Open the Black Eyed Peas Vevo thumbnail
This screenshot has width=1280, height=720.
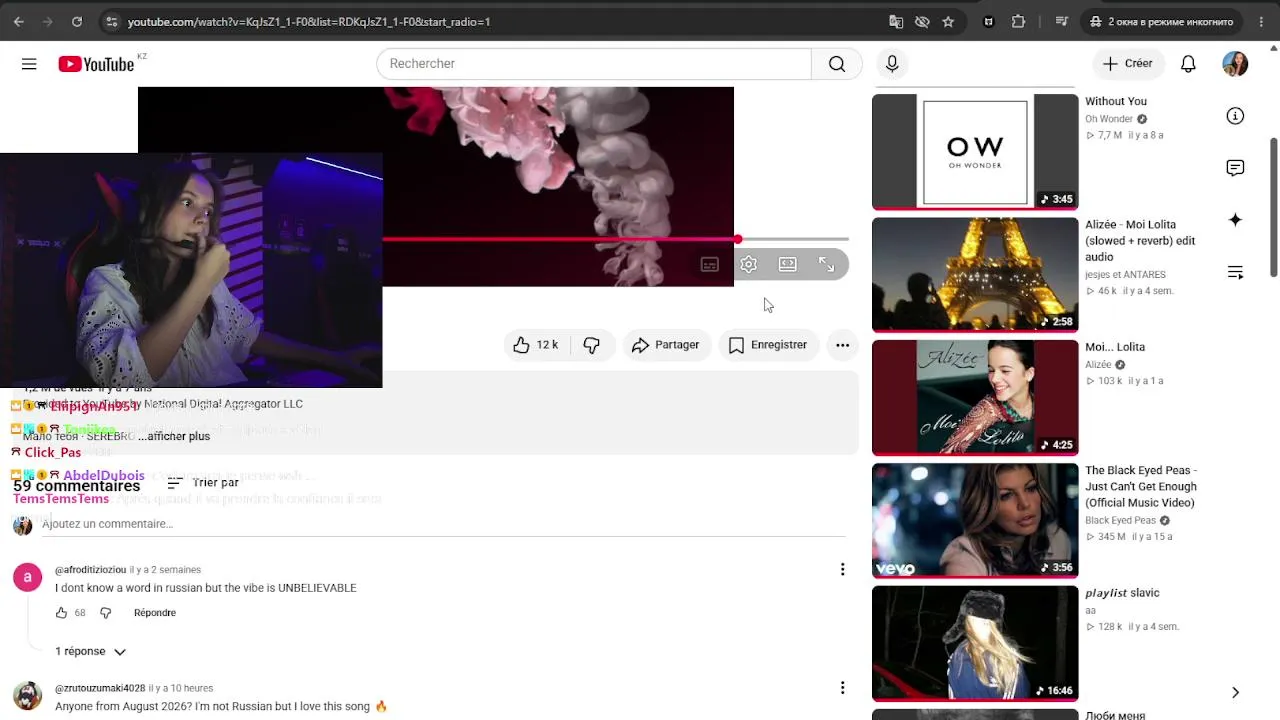975,521
